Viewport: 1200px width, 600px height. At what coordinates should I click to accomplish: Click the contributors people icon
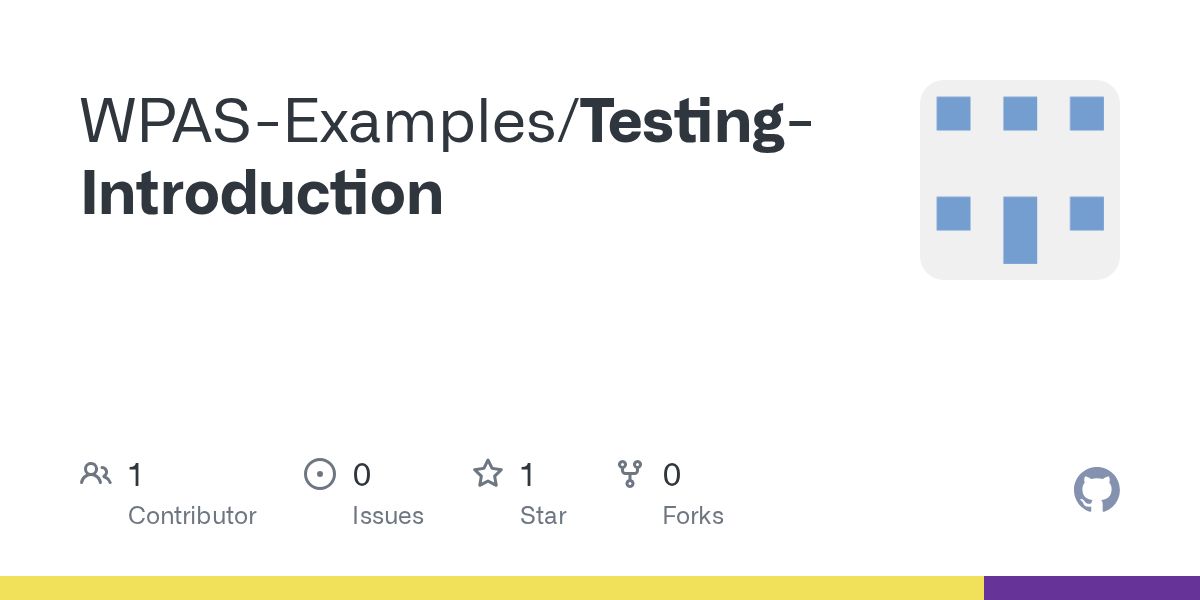click(x=95, y=474)
